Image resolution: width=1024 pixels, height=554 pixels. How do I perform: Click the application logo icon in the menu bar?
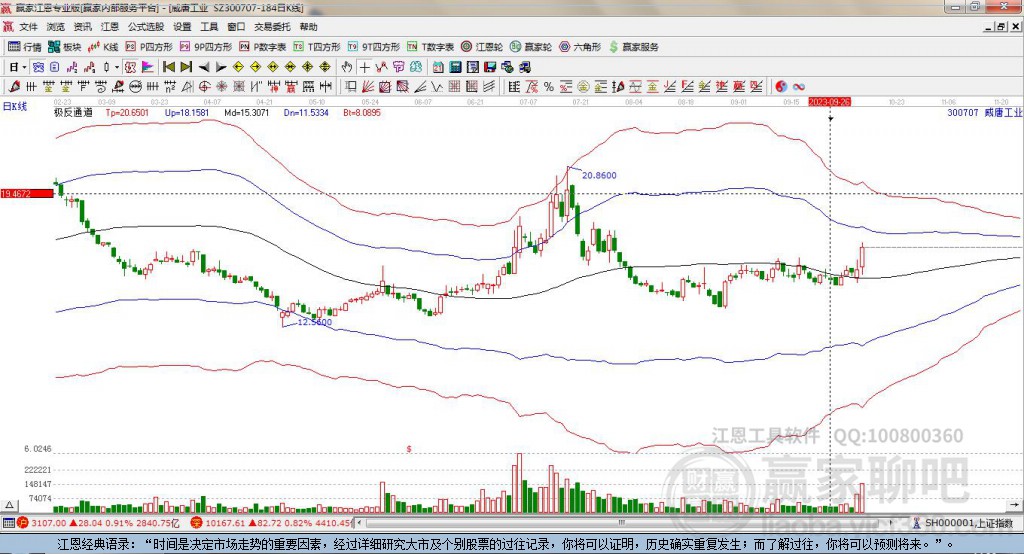pos(8,27)
